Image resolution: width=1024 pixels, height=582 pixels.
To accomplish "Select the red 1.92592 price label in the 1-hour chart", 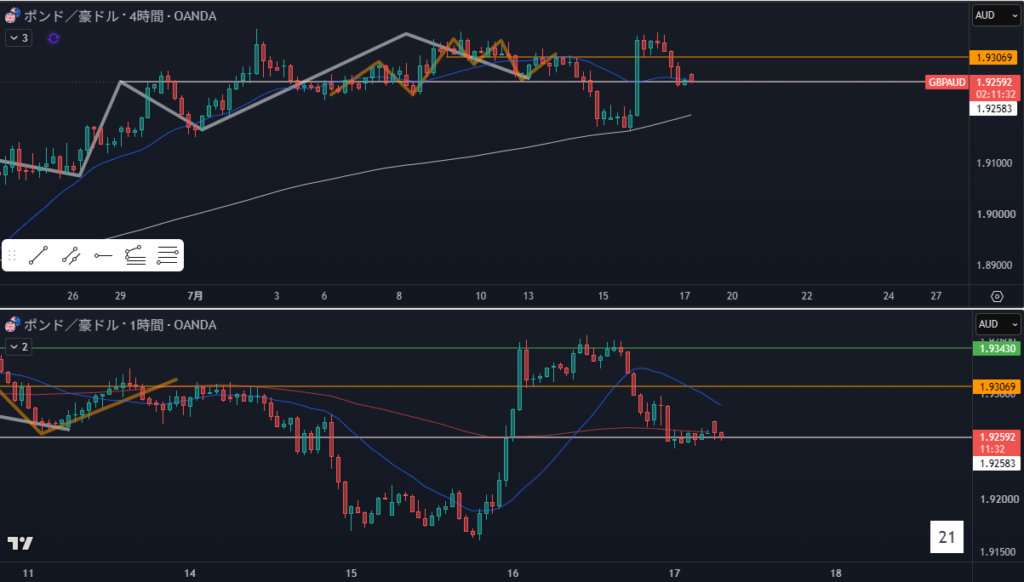I will coord(996,437).
